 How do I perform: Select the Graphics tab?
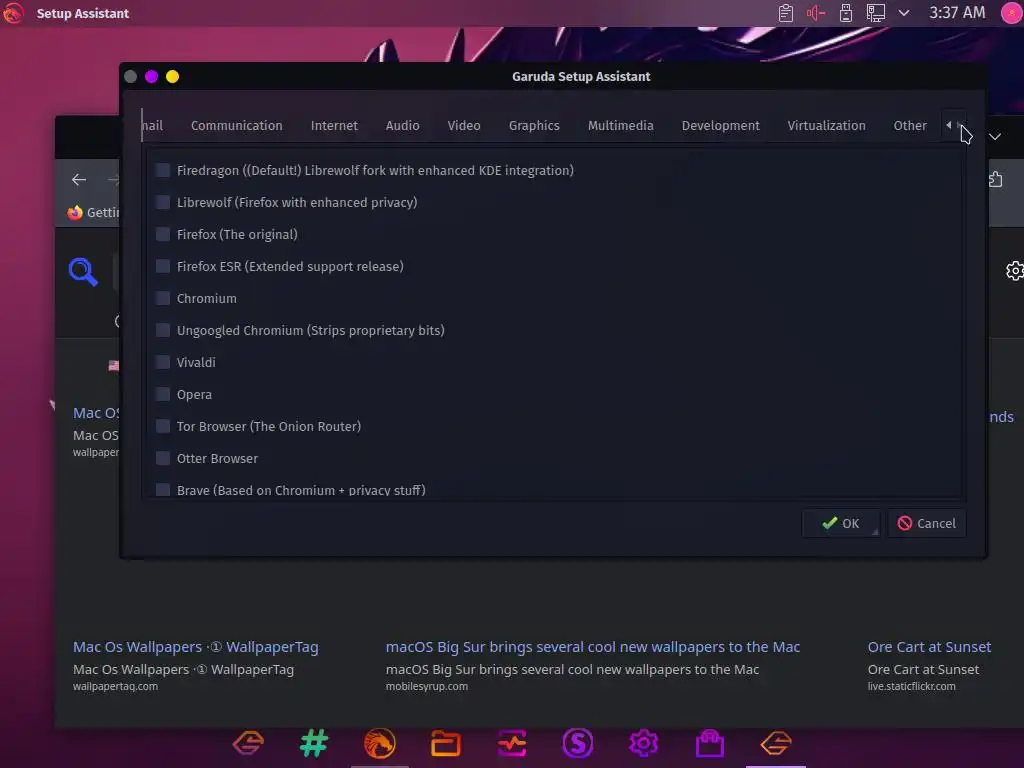(x=534, y=125)
